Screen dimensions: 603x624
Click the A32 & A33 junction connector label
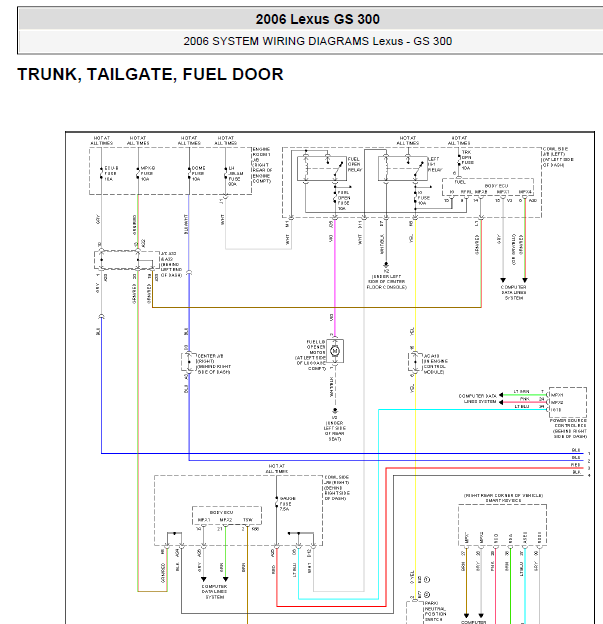(x=171, y=264)
